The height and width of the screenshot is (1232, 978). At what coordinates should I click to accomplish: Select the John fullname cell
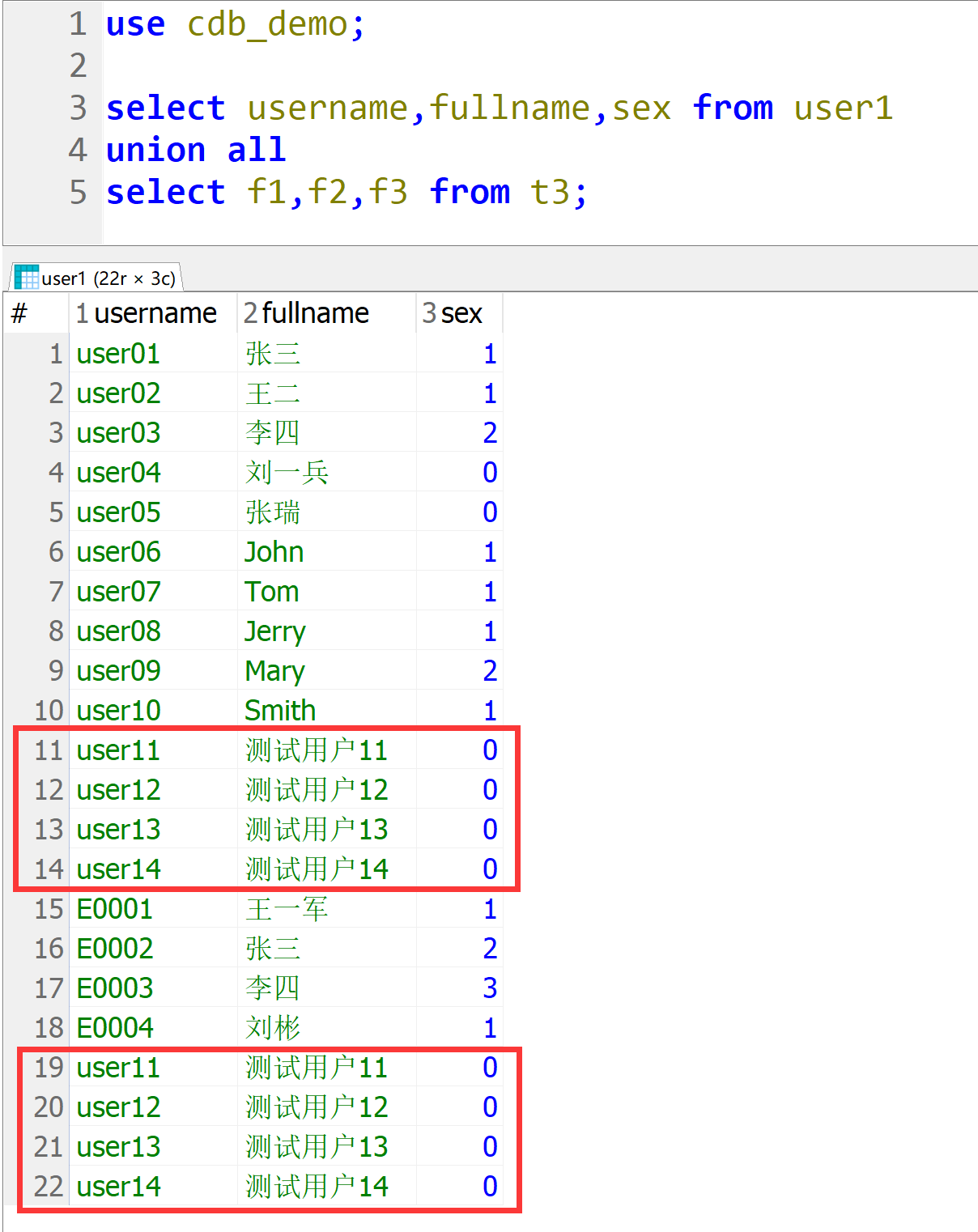point(274,552)
